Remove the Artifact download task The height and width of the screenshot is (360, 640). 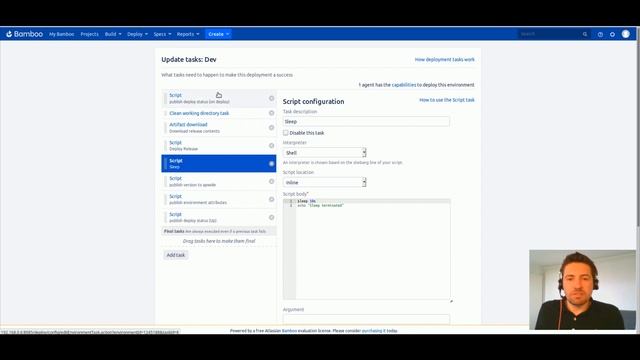pos(271,128)
